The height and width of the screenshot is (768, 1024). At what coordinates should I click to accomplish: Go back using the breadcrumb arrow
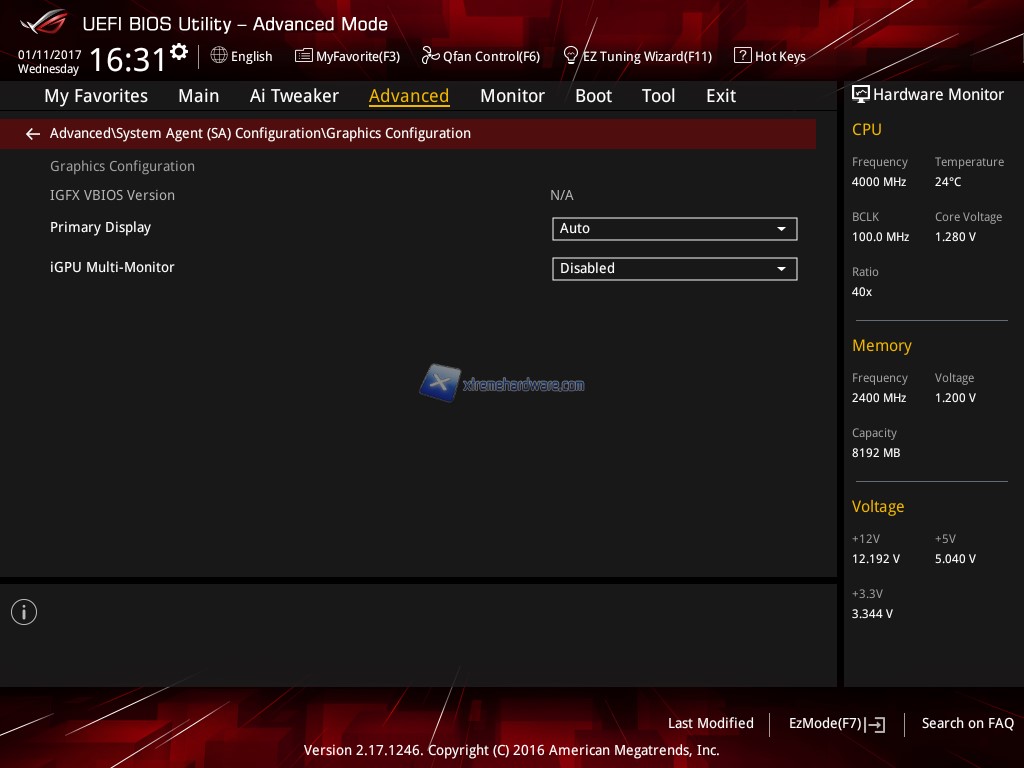[x=33, y=134]
